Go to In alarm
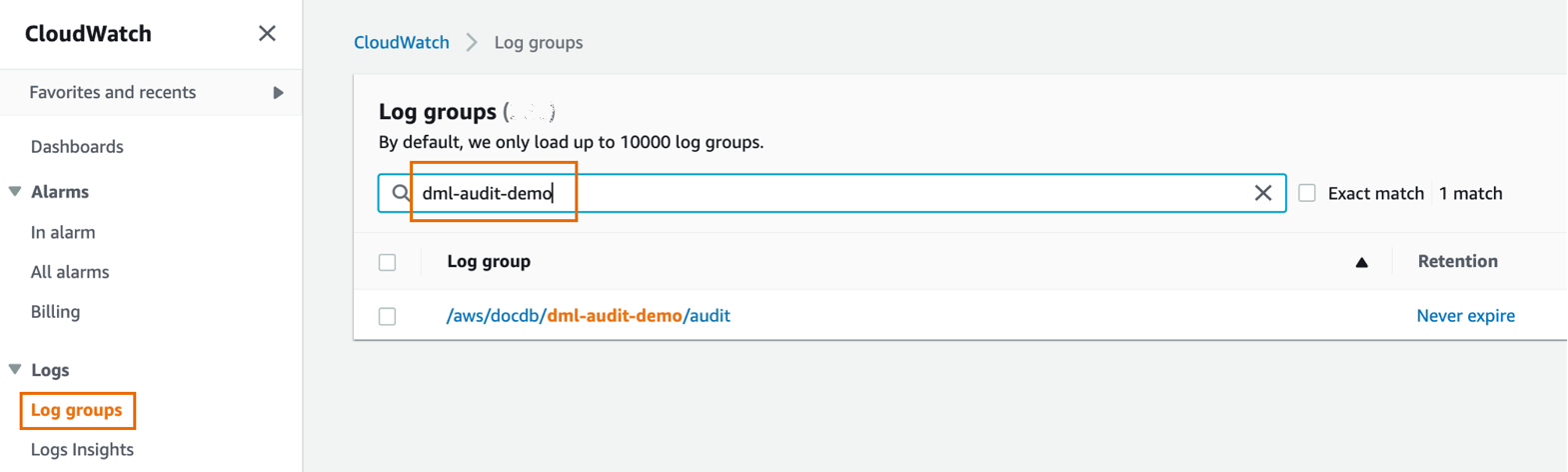This screenshot has height=472, width=1568. pos(63,232)
